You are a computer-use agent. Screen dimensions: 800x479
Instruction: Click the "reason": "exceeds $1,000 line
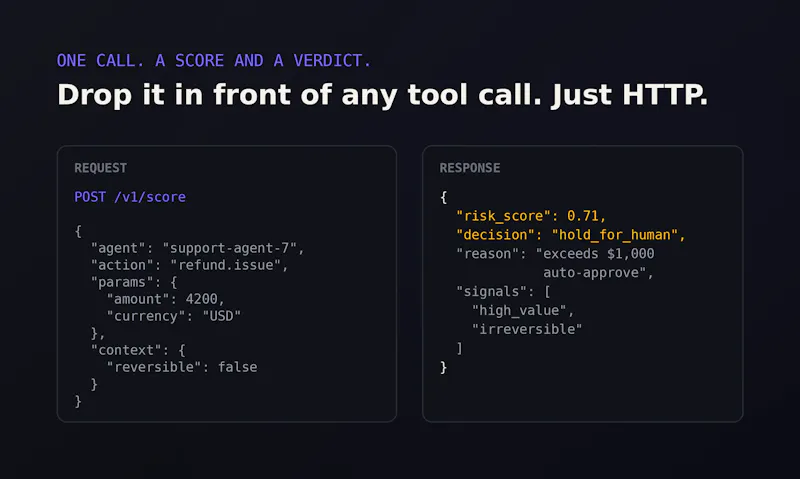click(555, 254)
